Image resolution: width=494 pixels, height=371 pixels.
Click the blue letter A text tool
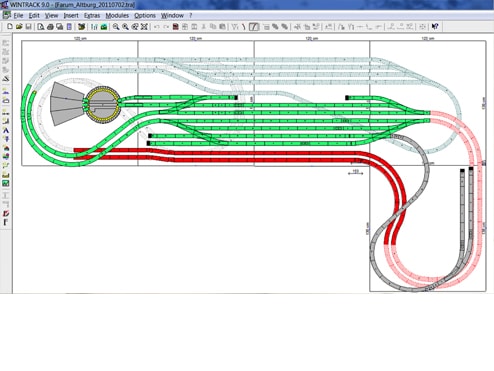(x=6, y=130)
